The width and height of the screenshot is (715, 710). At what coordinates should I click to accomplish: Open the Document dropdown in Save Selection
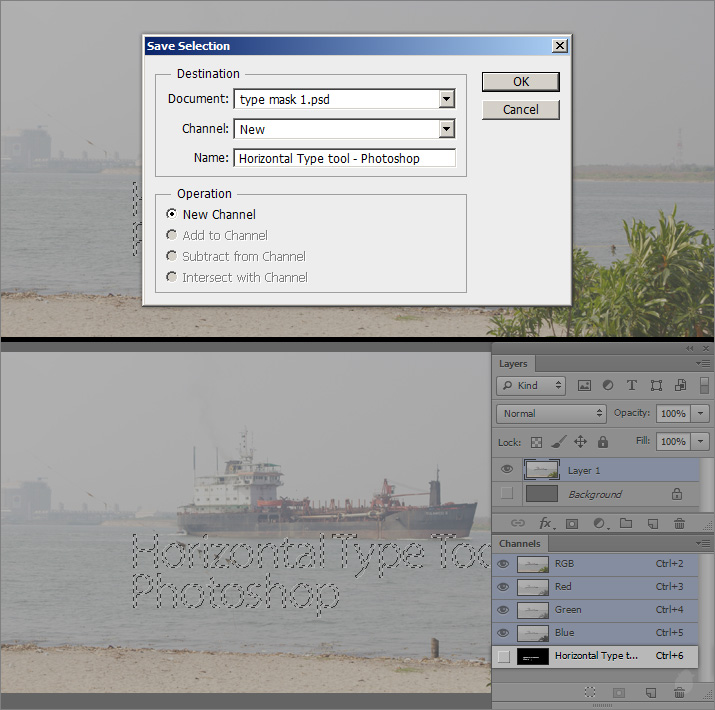pos(446,99)
